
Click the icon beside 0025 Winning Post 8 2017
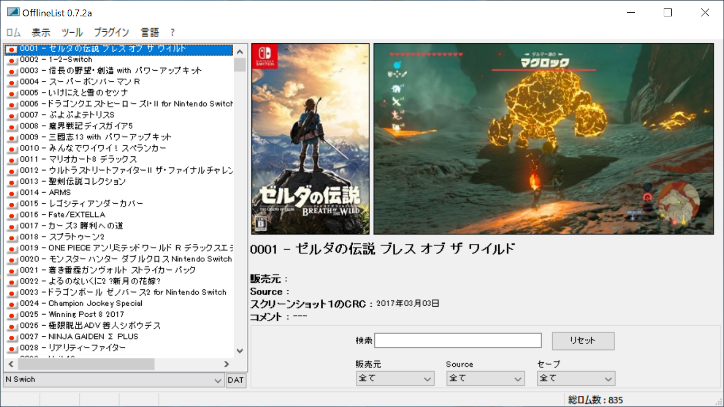click(x=11, y=313)
